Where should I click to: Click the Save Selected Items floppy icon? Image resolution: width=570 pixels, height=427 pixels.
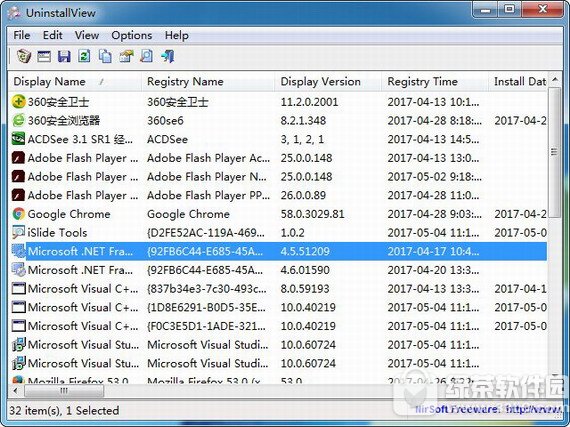pyautogui.click(x=64, y=56)
